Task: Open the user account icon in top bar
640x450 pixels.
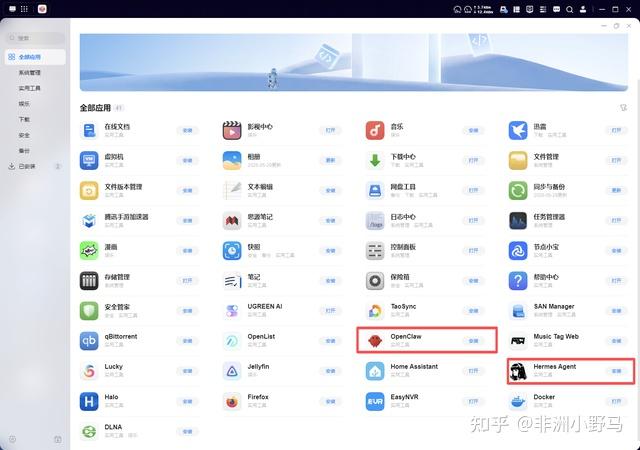Action: point(583,9)
